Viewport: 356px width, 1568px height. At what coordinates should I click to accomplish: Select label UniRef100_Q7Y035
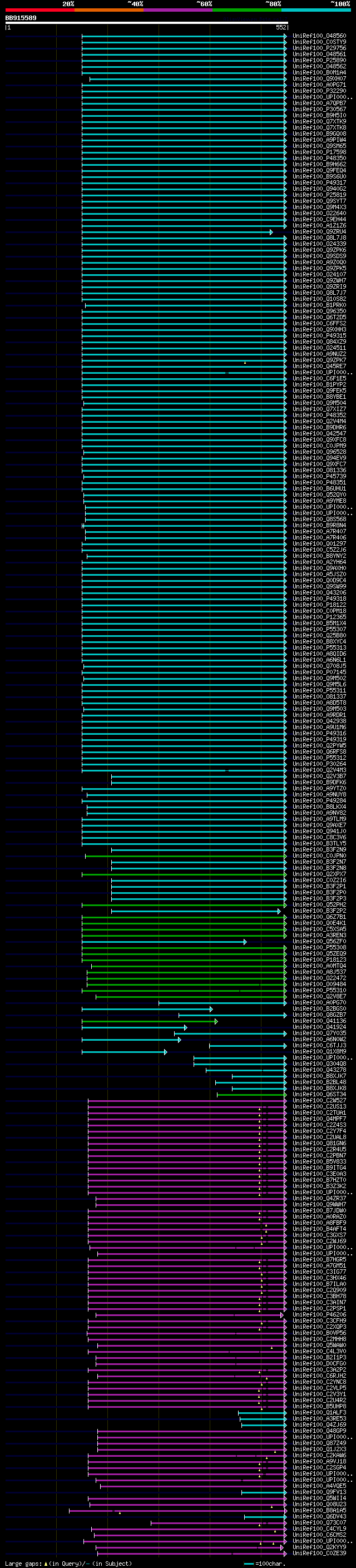coord(319,1033)
